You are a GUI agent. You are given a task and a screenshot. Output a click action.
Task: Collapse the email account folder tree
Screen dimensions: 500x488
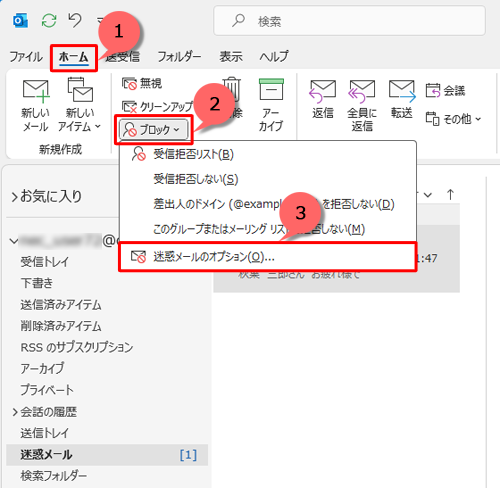pyautogui.click(x=14, y=241)
